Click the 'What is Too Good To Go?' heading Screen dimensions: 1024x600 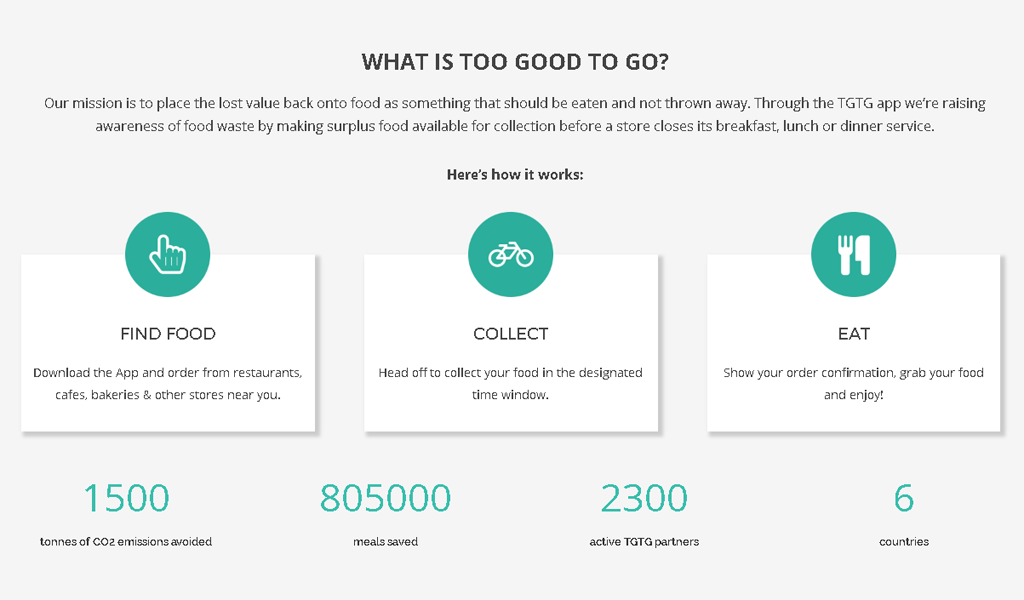[x=515, y=62]
